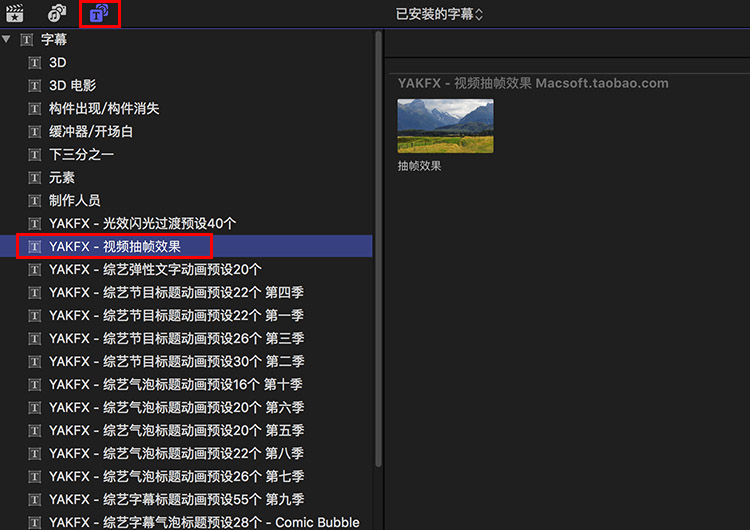Click the title icon beside 3D 电影

[34, 86]
